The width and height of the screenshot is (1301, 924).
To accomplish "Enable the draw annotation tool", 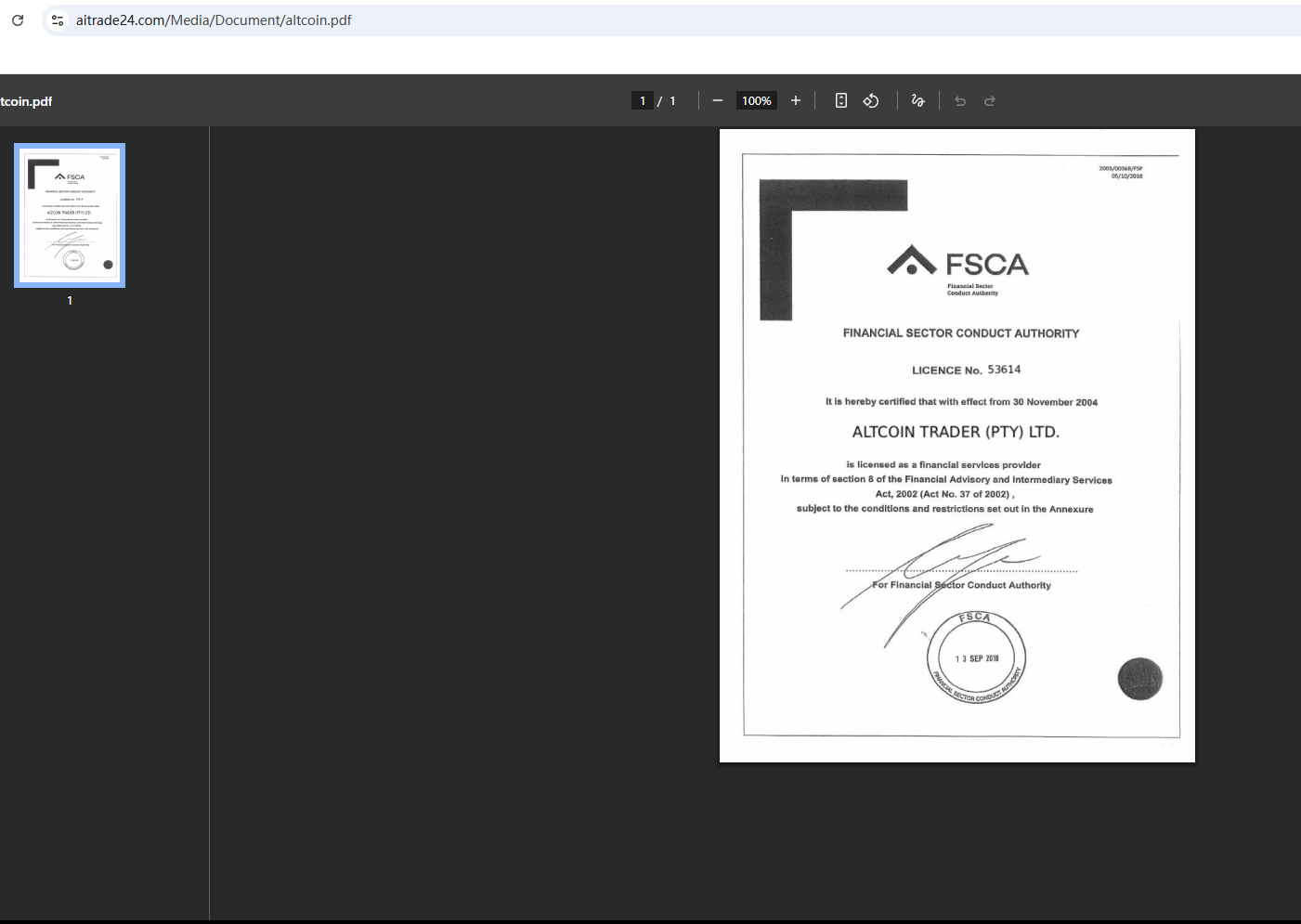I will (x=918, y=100).
